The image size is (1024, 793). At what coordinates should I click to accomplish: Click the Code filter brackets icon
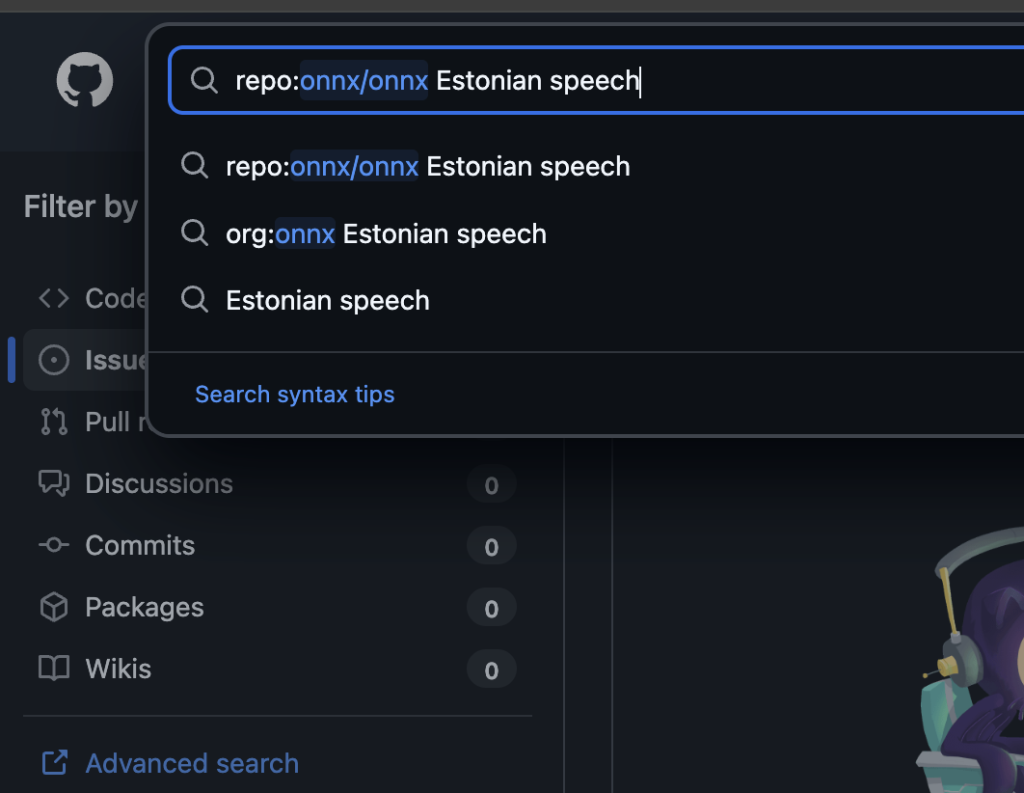point(54,298)
